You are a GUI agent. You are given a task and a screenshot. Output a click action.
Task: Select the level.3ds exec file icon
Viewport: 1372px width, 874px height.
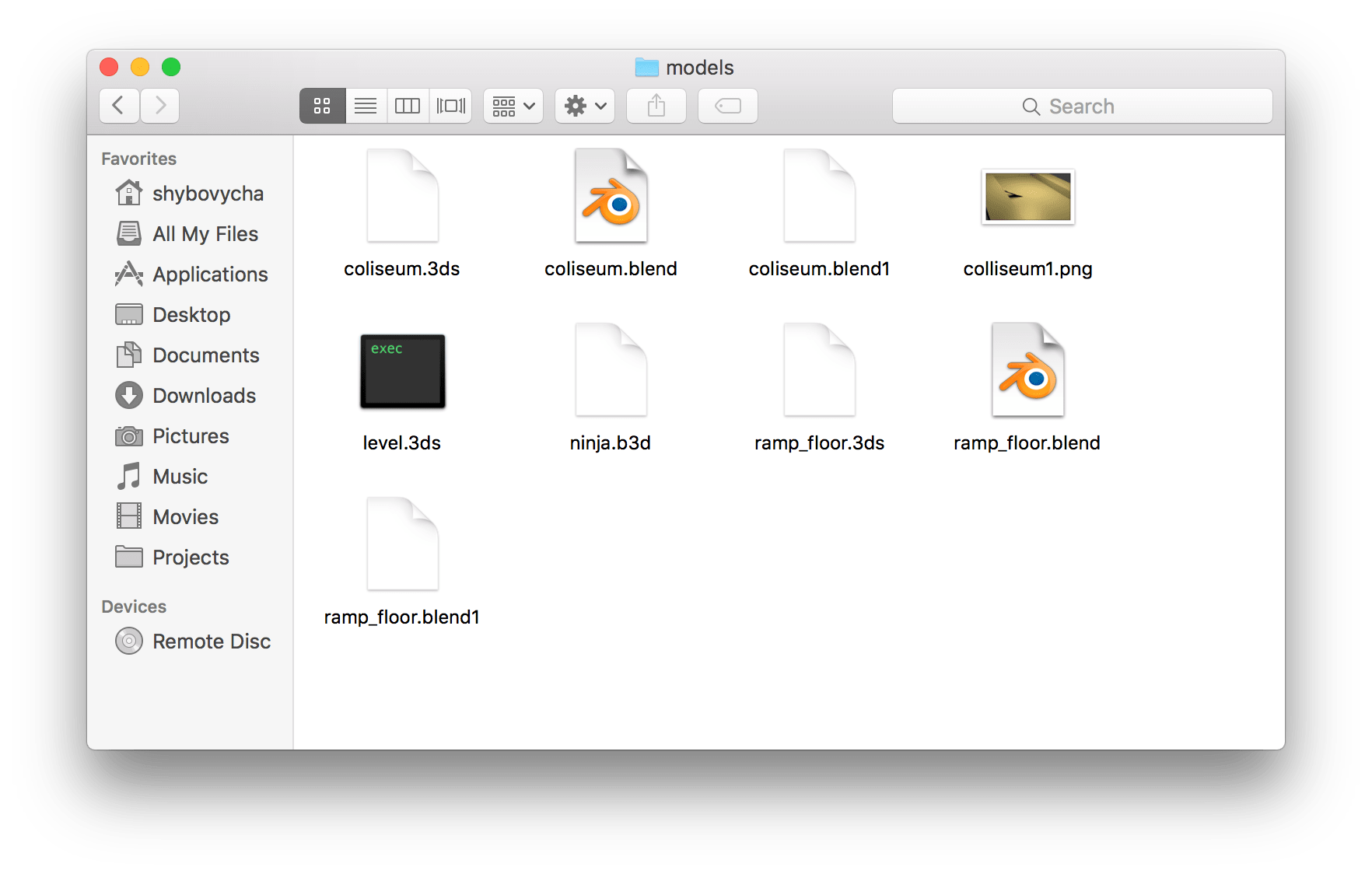(x=402, y=371)
